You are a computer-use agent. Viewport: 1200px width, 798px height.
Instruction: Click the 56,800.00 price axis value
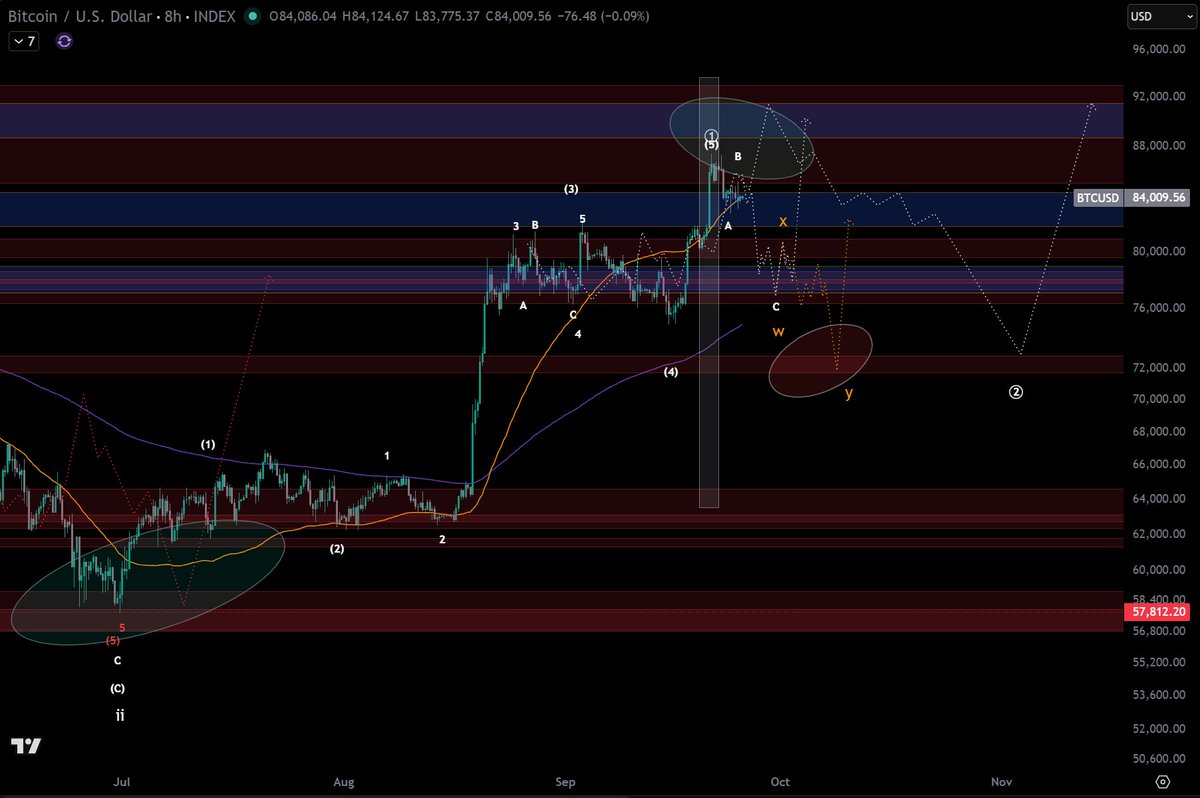pos(1159,631)
